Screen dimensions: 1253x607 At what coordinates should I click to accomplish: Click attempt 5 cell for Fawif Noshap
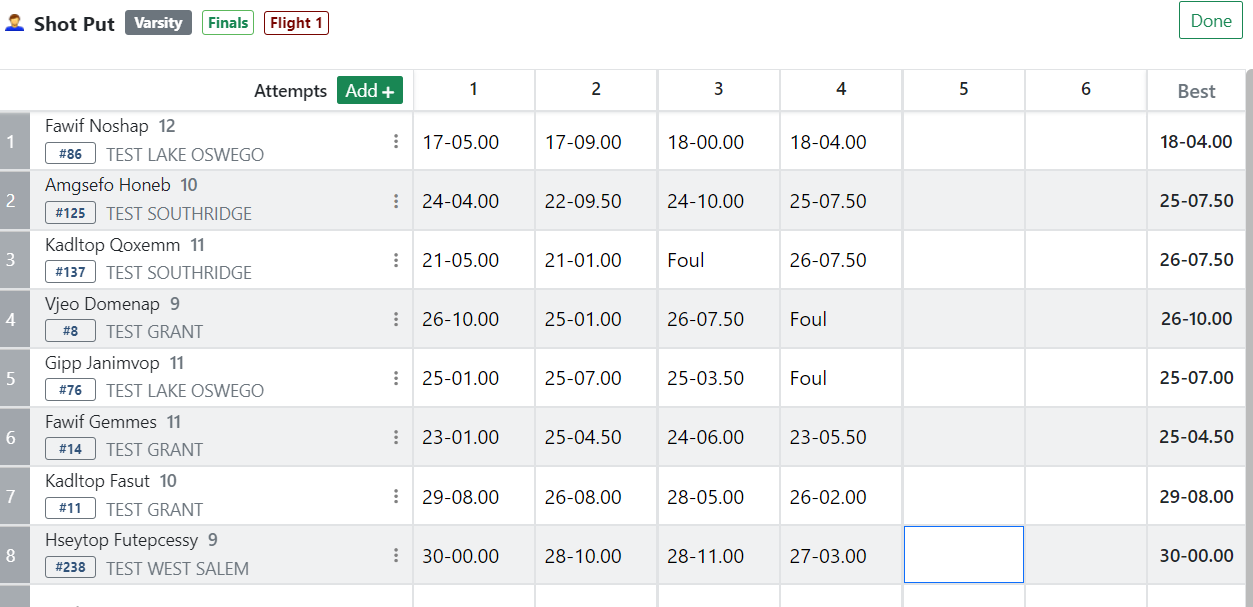tap(963, 142)
